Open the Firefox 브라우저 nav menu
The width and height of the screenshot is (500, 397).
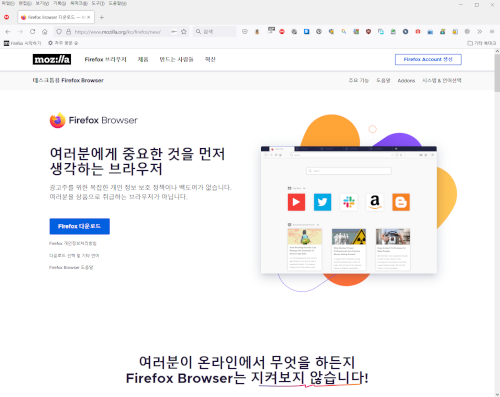[x=105, y=59]
